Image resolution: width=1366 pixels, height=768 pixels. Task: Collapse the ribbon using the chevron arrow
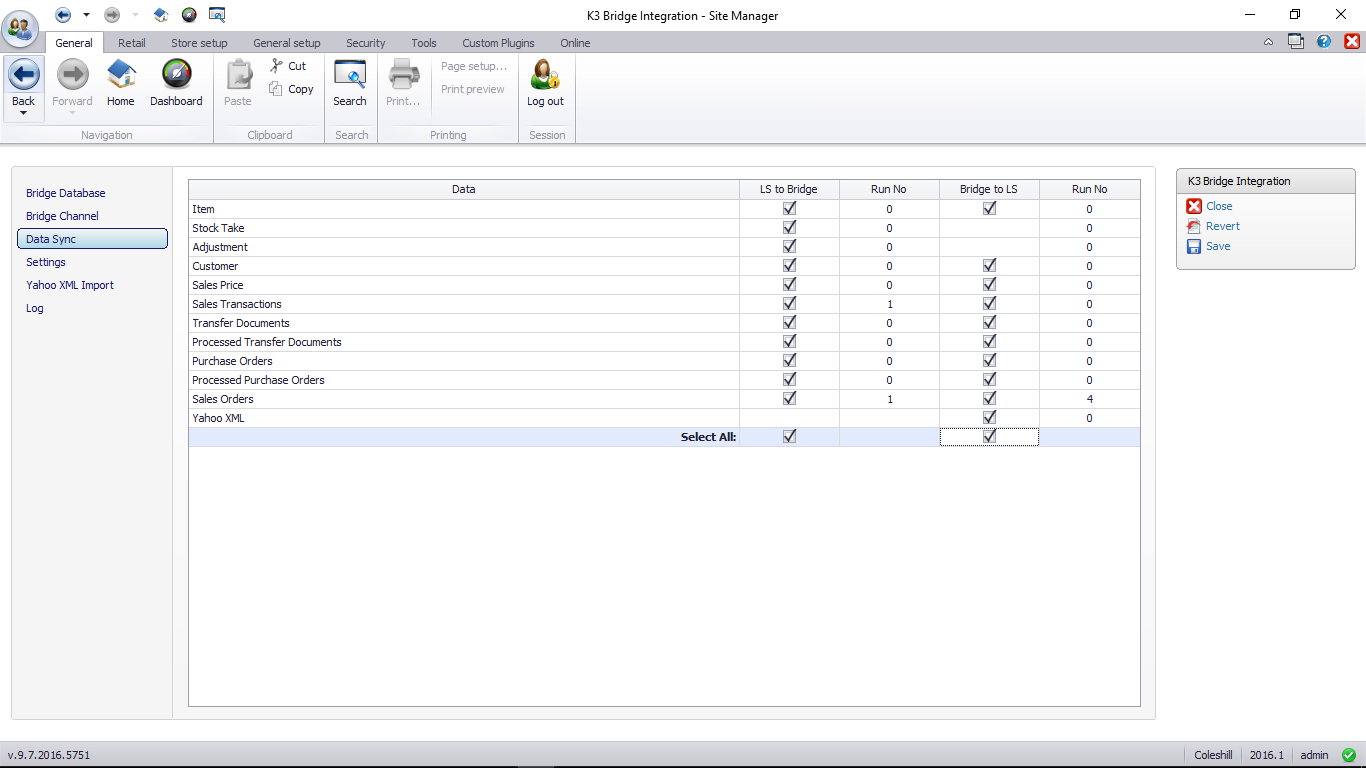[1268, 42]
